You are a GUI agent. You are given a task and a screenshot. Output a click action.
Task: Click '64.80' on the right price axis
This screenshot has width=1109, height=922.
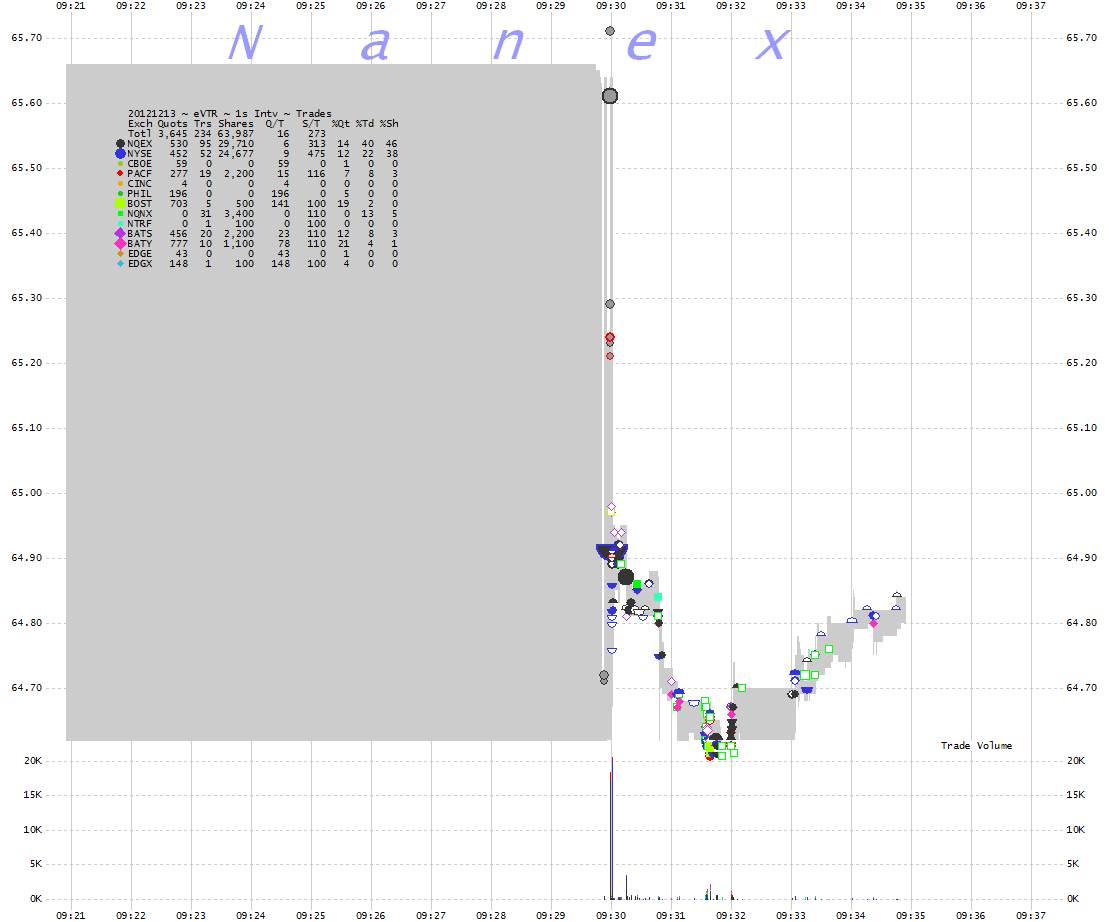1081,623
